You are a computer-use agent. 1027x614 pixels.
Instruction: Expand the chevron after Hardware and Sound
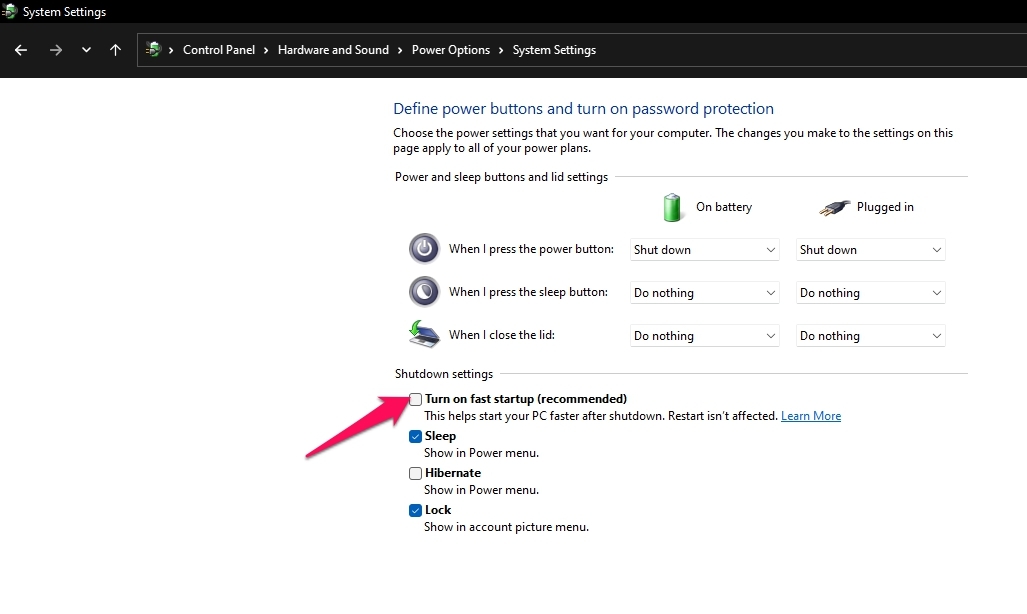pyautogui.click(x=400, y=50)
